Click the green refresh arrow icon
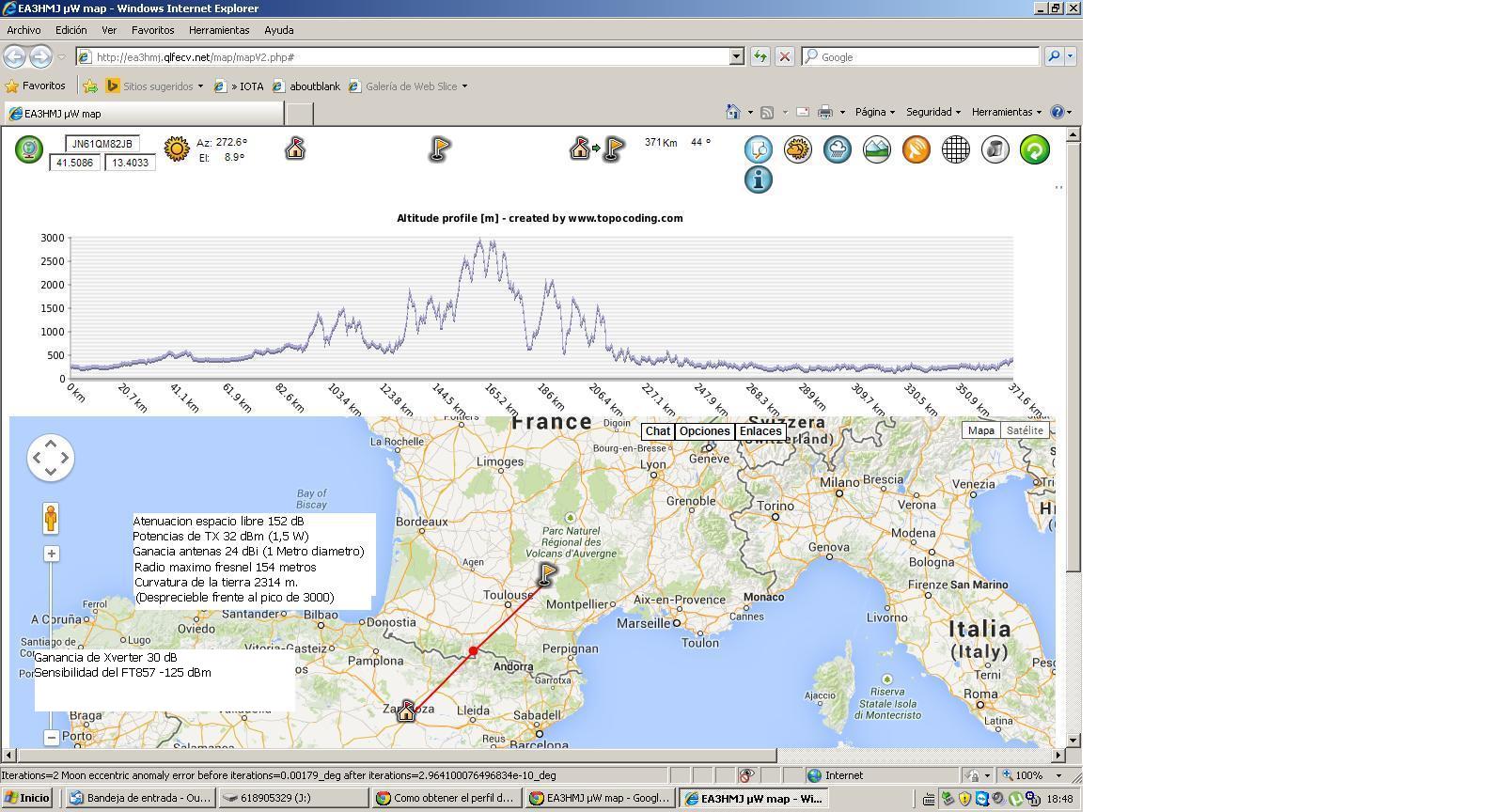The width and height of the screenshot is (1504, 812). pos(1034,149)
